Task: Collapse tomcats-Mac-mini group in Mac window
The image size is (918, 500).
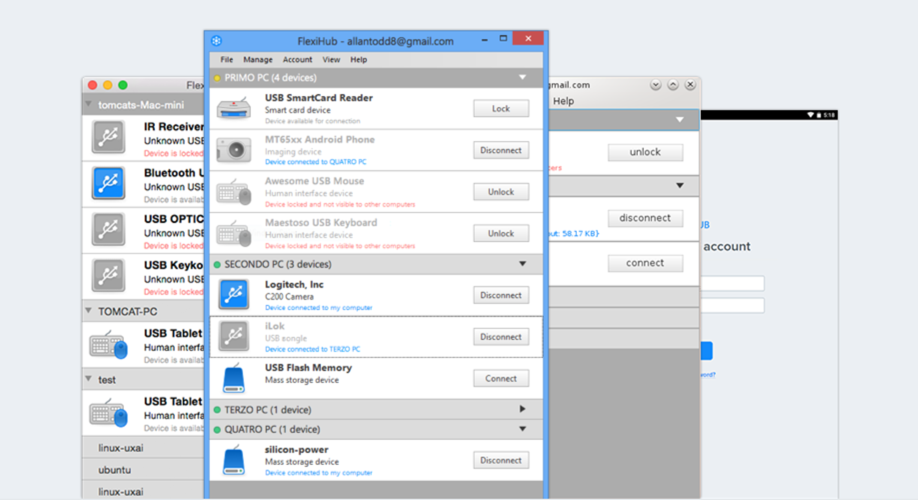Action: [88, 104]
